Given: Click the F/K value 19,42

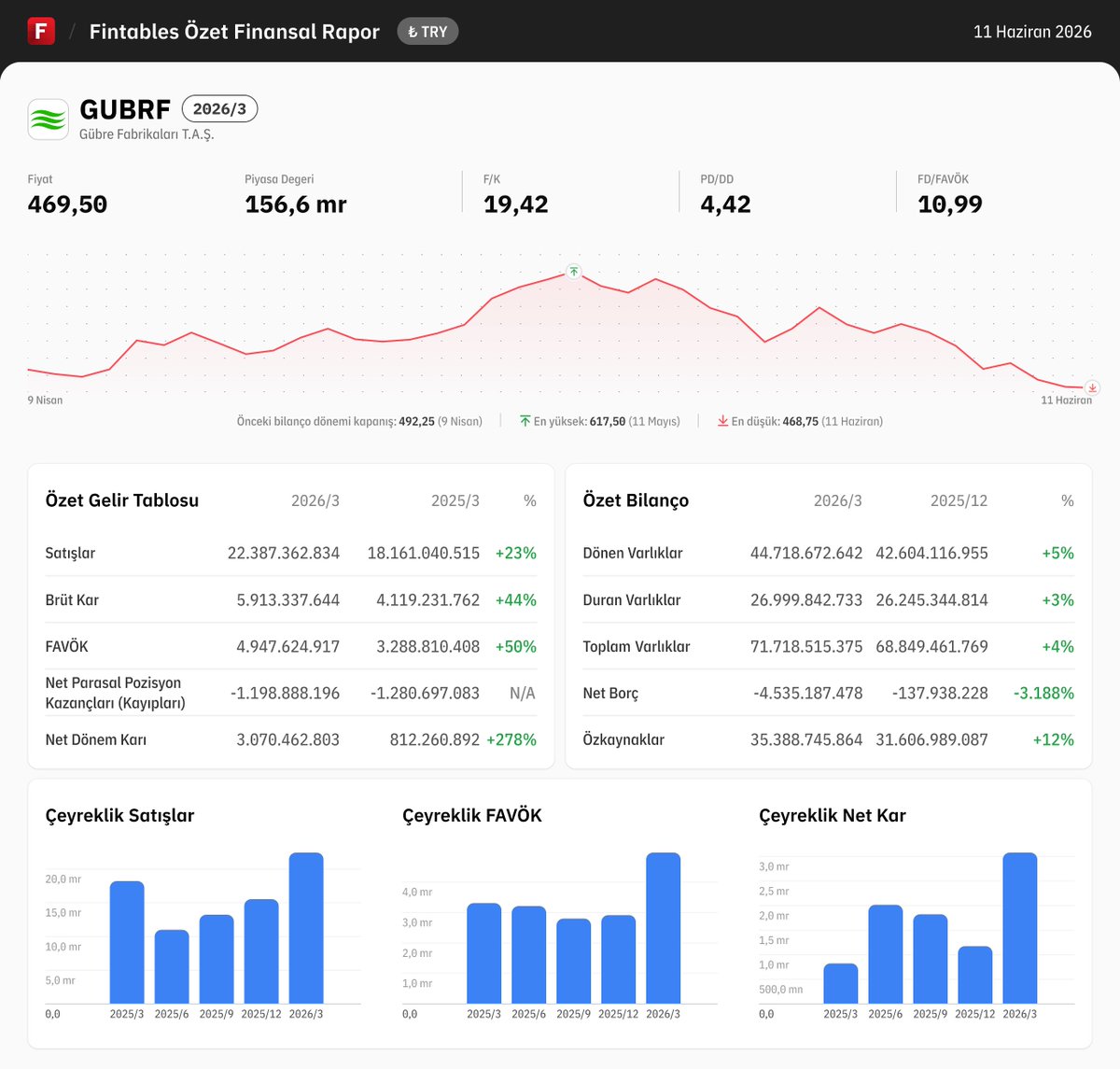Looking at the screenshot, I should pyautogui.click(x=516, y=204).
